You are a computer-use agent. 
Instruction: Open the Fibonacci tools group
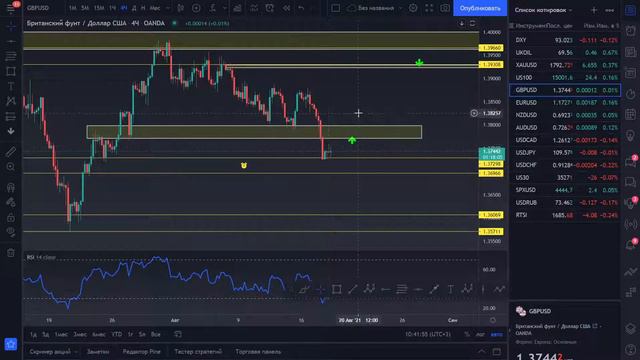pyautogui.click(x=11, y=56)
